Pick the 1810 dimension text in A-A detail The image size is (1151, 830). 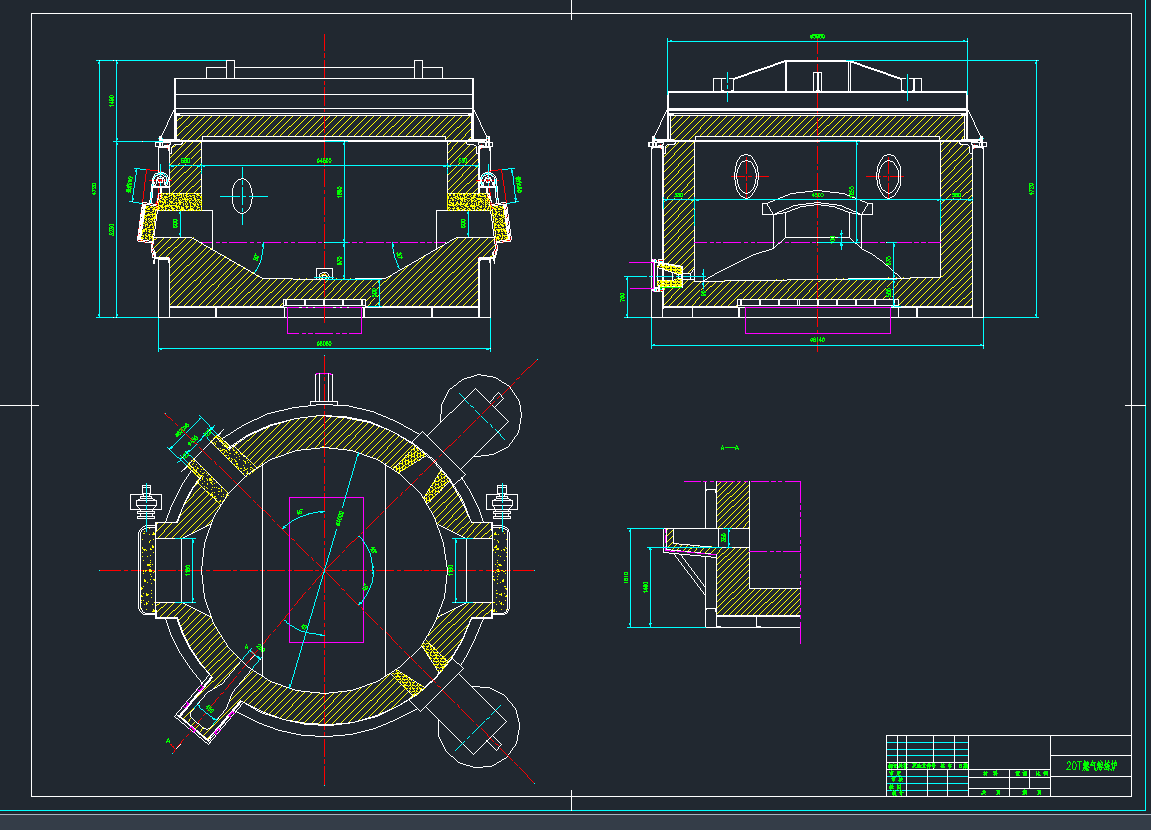point(627,577)
